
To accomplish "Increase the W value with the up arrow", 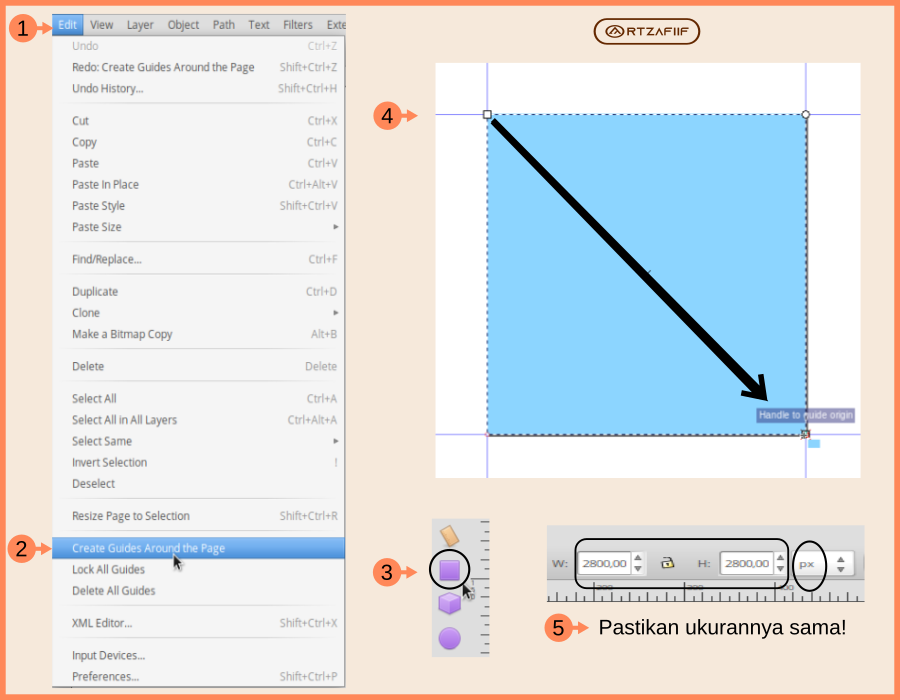I will pos(637,557).
